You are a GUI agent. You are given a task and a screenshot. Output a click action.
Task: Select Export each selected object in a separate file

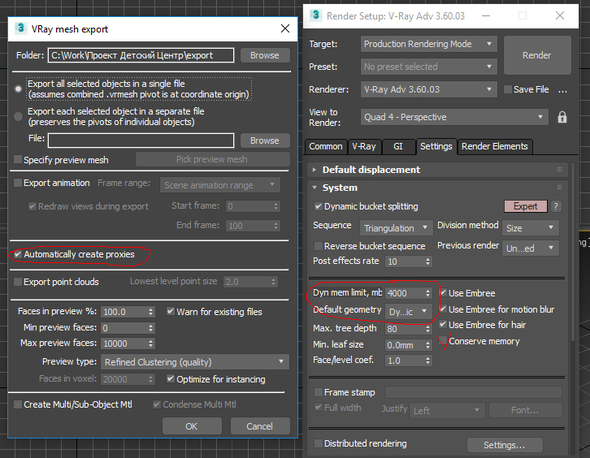click(18, 117)
